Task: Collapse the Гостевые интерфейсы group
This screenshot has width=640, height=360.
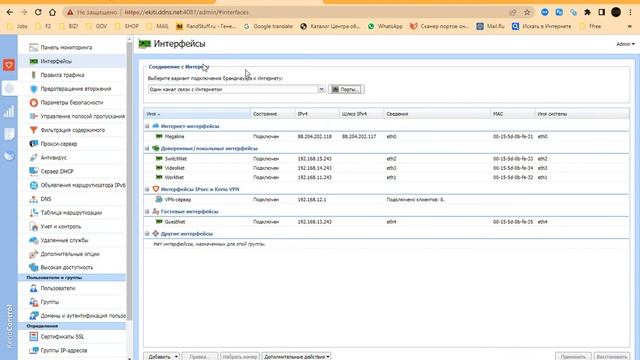Action: click(x=147, y=211)
